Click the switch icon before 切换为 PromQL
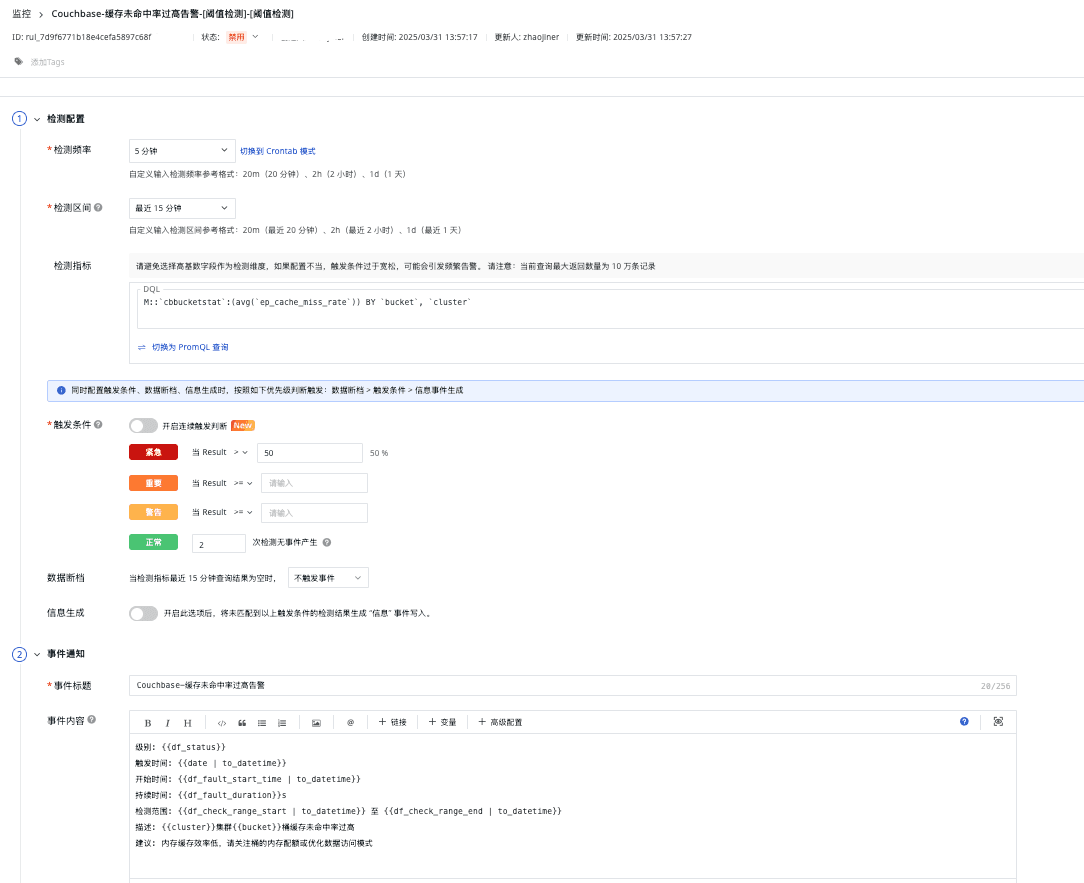 click(x=142, y=347)
